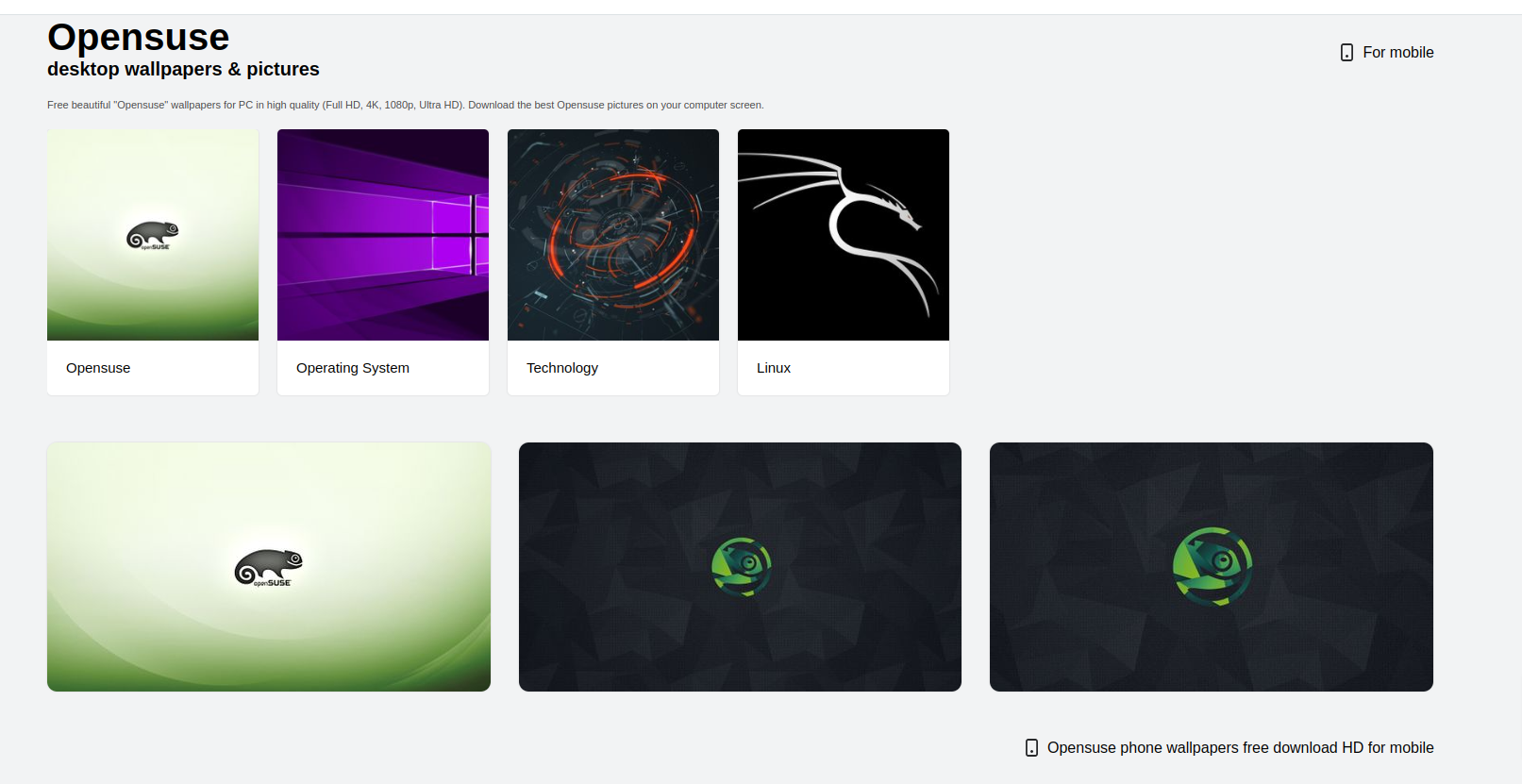Click the Free beautiful Opensuse wallpapers description text
This screenshot has height=784, width=1522.
[x=406, y=105]
